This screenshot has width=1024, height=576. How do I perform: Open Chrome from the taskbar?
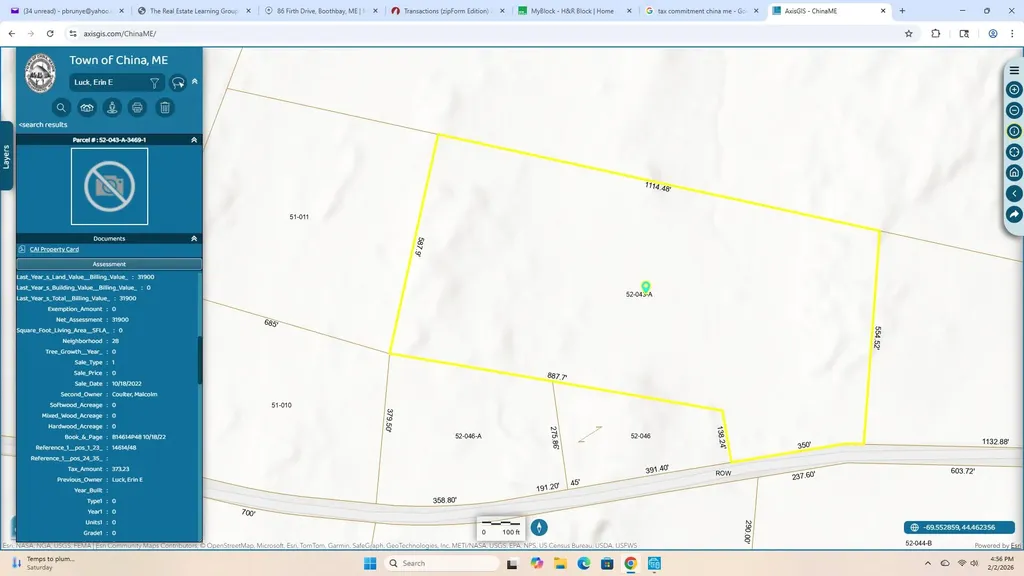(x=630, y=563)
